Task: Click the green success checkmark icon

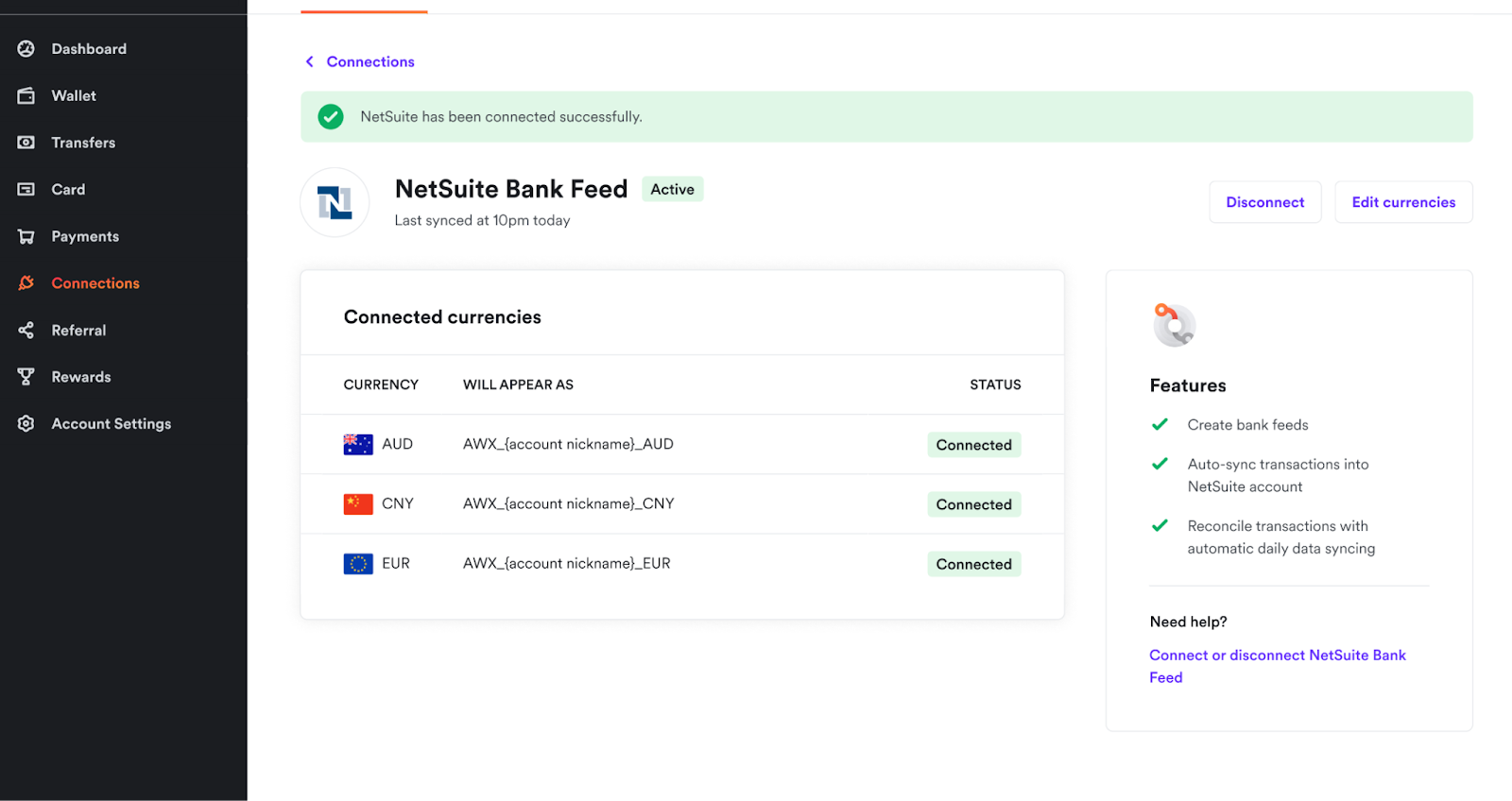Action: click(331, 117)
